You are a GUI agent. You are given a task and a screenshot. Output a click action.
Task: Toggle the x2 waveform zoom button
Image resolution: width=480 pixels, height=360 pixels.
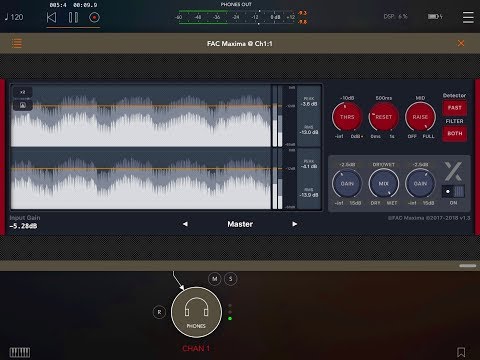[x=23, y=92]
